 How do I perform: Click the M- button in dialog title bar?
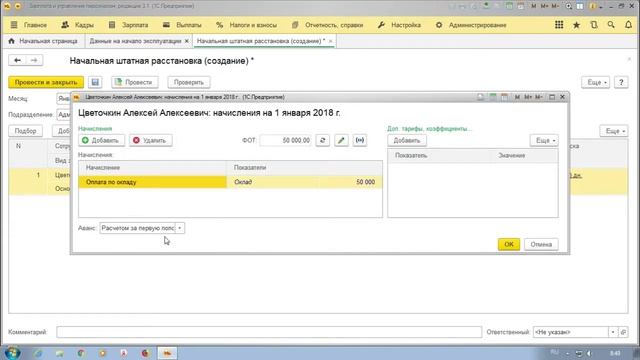click(x=539, y=97)
